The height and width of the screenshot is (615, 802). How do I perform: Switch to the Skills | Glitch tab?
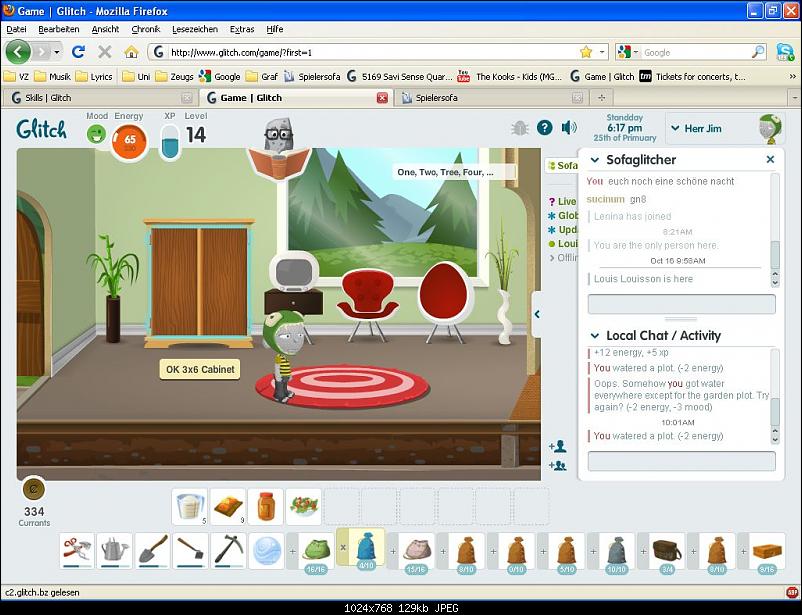coord(97,98)
